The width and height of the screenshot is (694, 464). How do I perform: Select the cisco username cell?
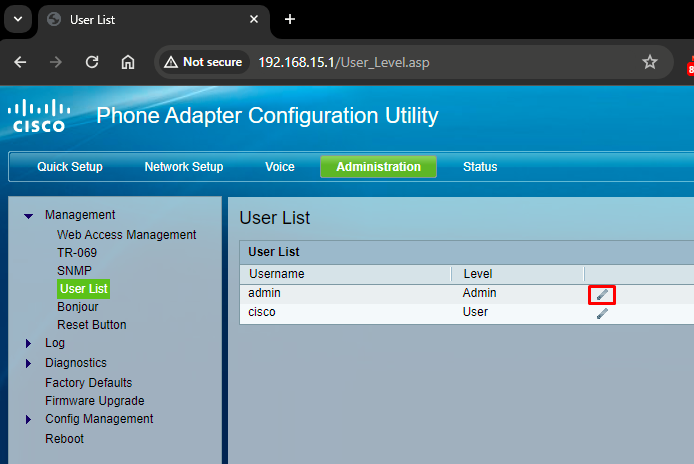pos(262,312)
